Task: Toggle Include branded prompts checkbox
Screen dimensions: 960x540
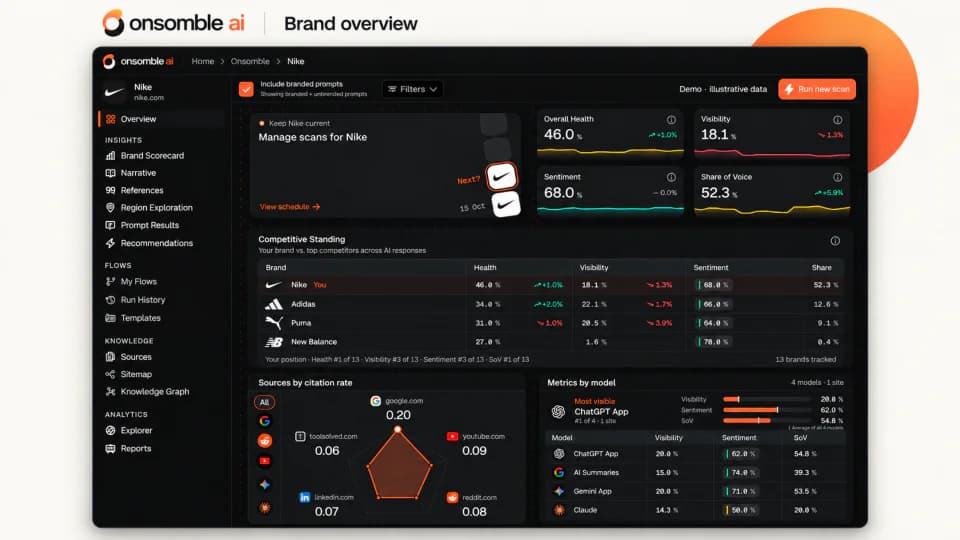Action: click(246, 89)
